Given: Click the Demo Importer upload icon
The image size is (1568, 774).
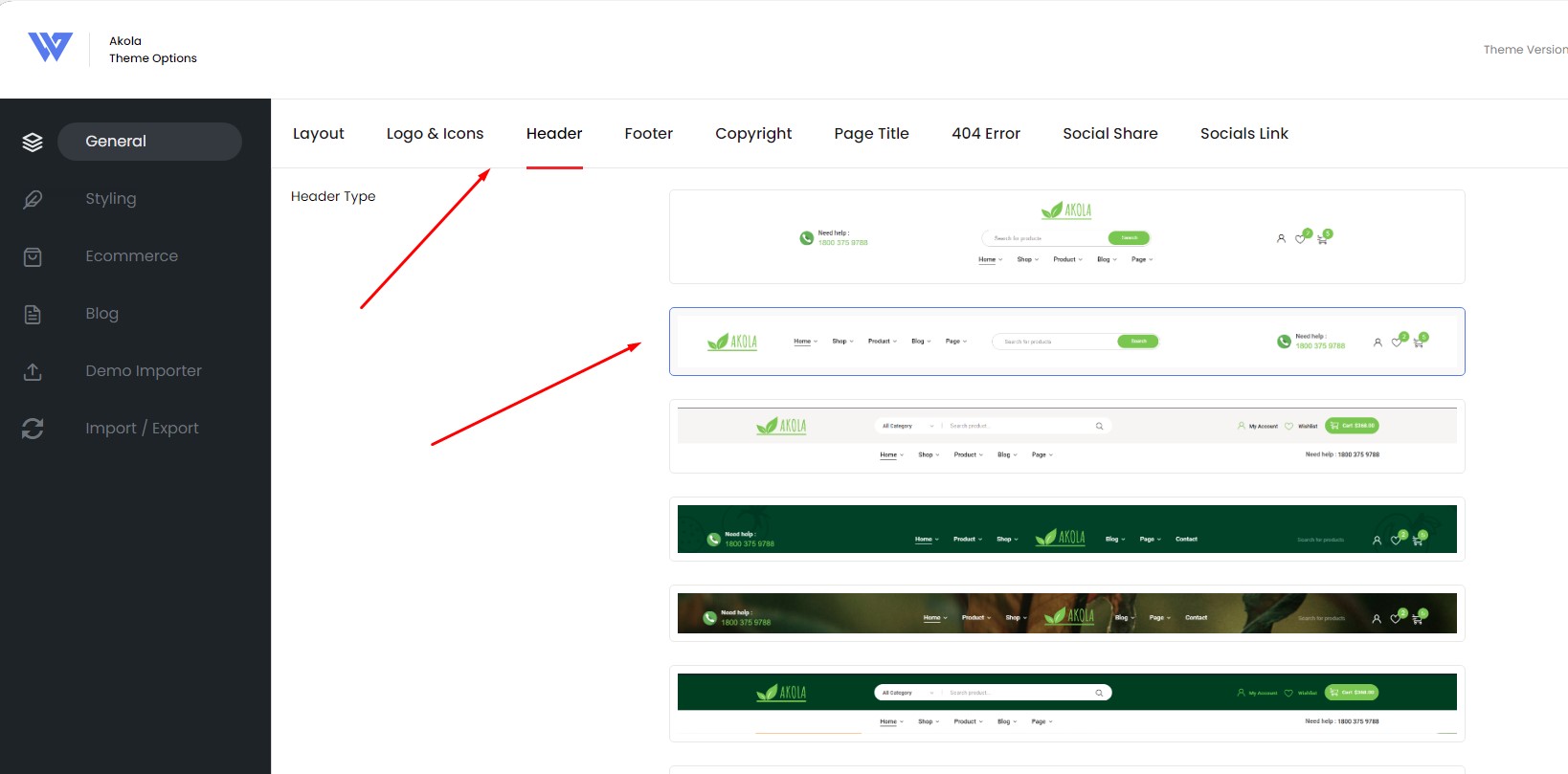Looking at the screenshot, I should coord(33,371).
